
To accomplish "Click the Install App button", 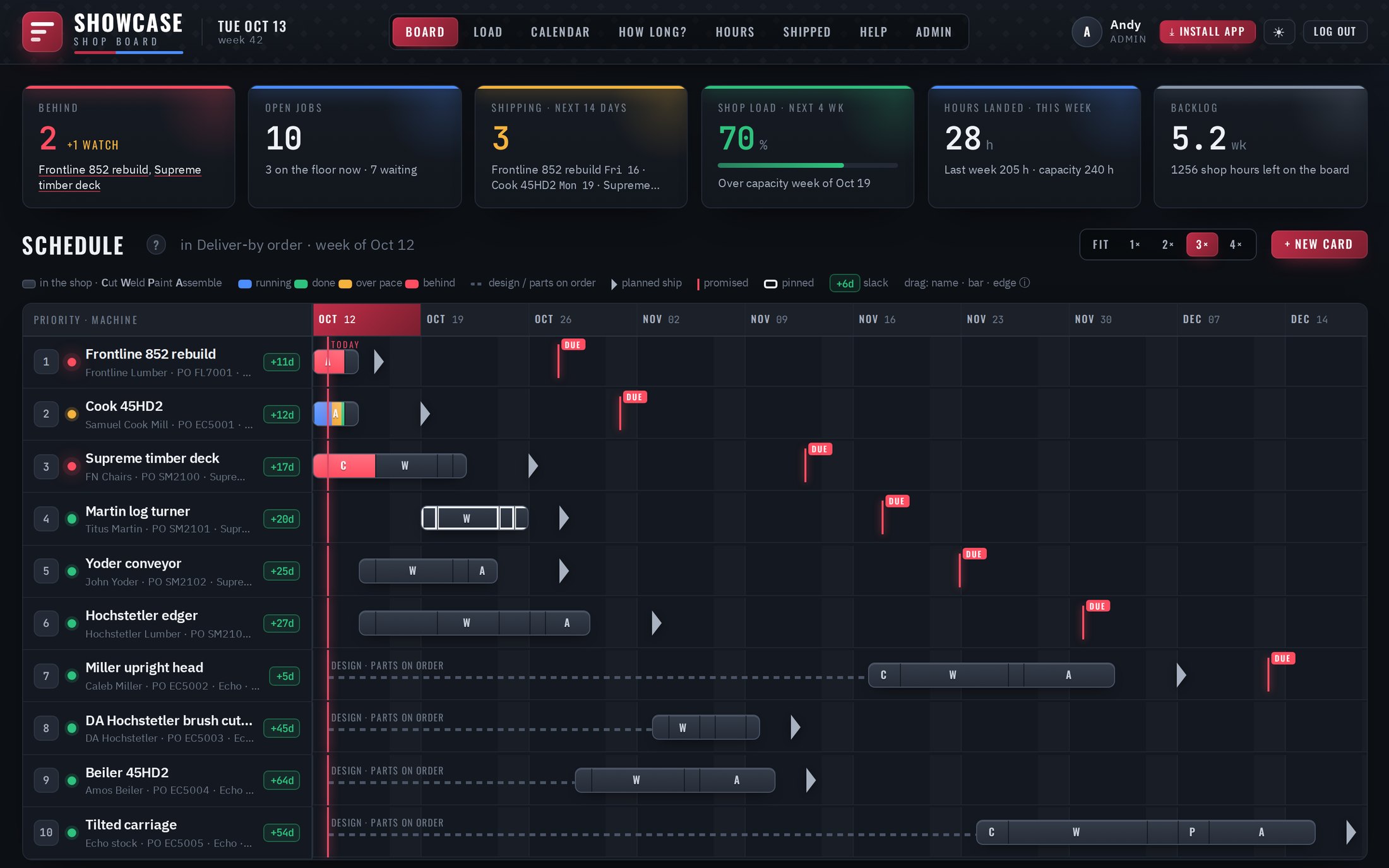I will (x=1207, y=32).
